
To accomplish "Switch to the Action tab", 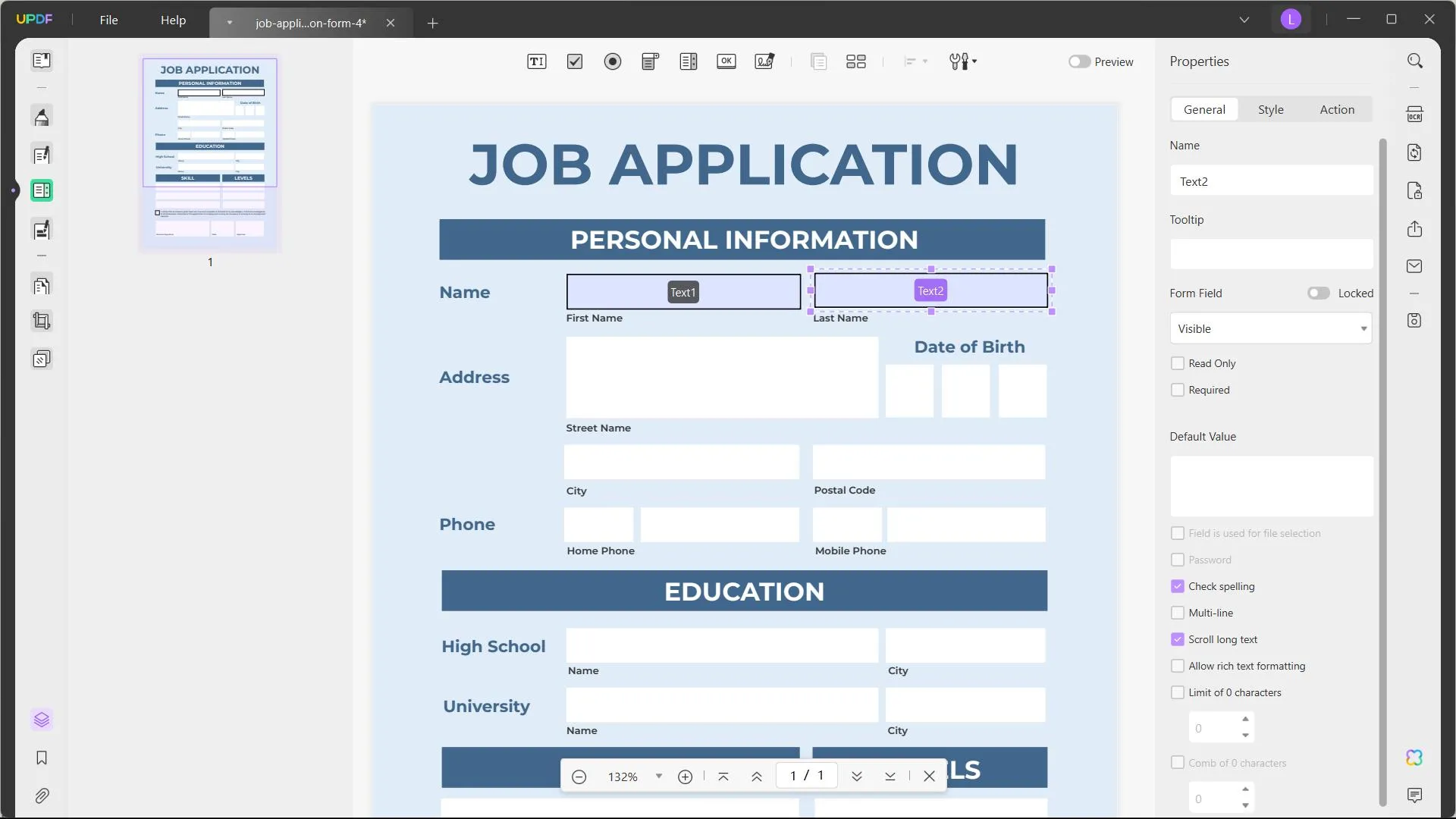I will (x=1337, y=109).
